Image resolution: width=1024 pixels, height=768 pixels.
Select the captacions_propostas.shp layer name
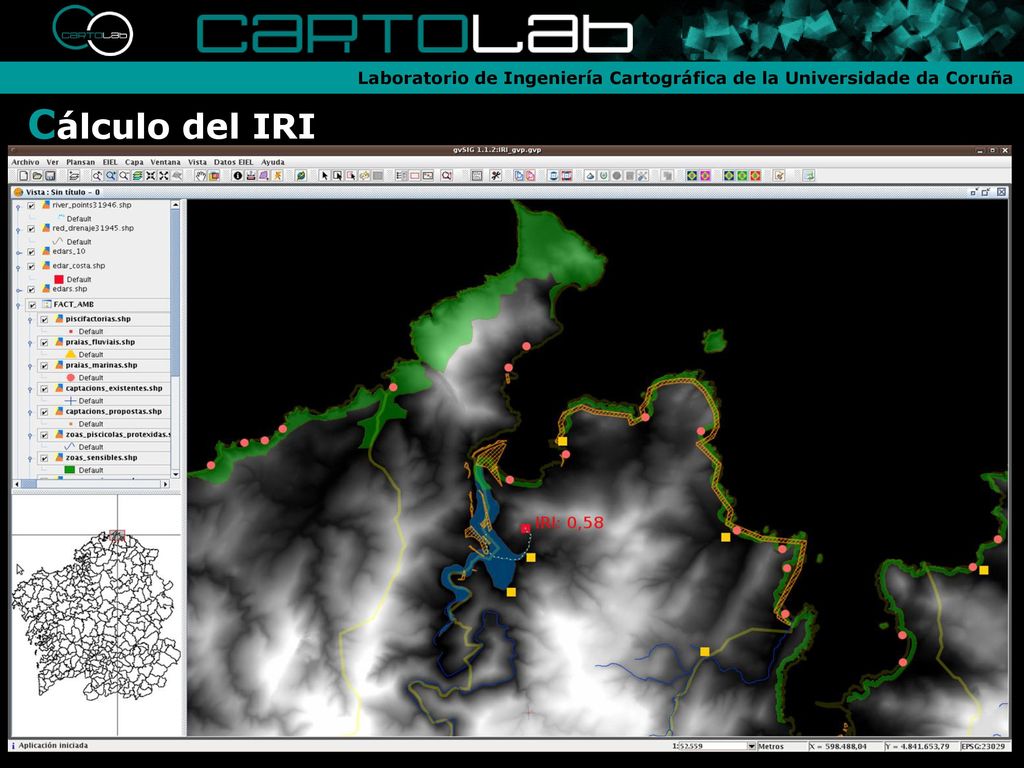coord(114,411)
